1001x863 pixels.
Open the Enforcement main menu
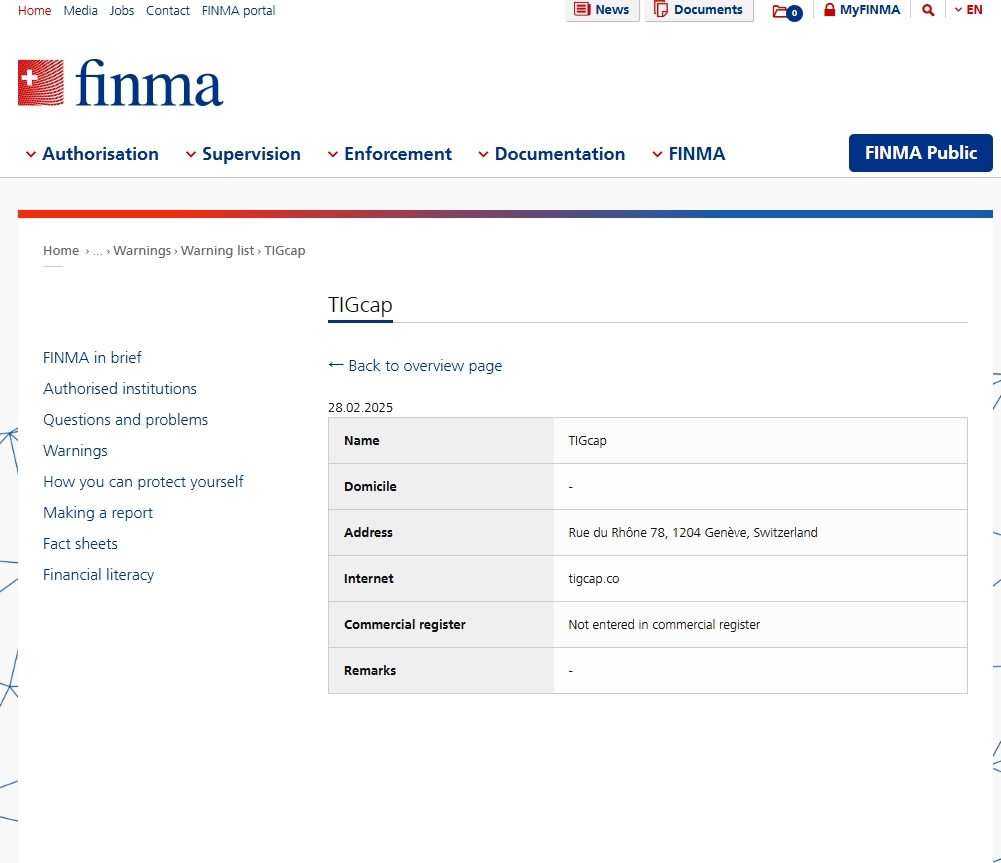coord(398,154)
